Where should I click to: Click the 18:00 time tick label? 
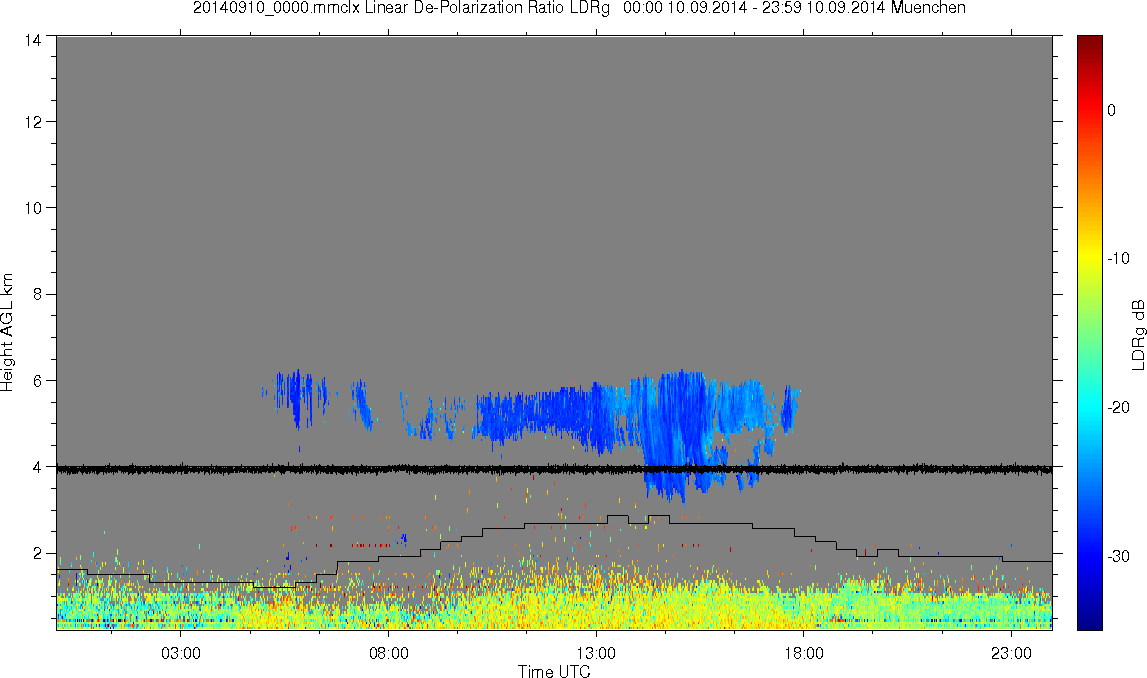[804, 653]
